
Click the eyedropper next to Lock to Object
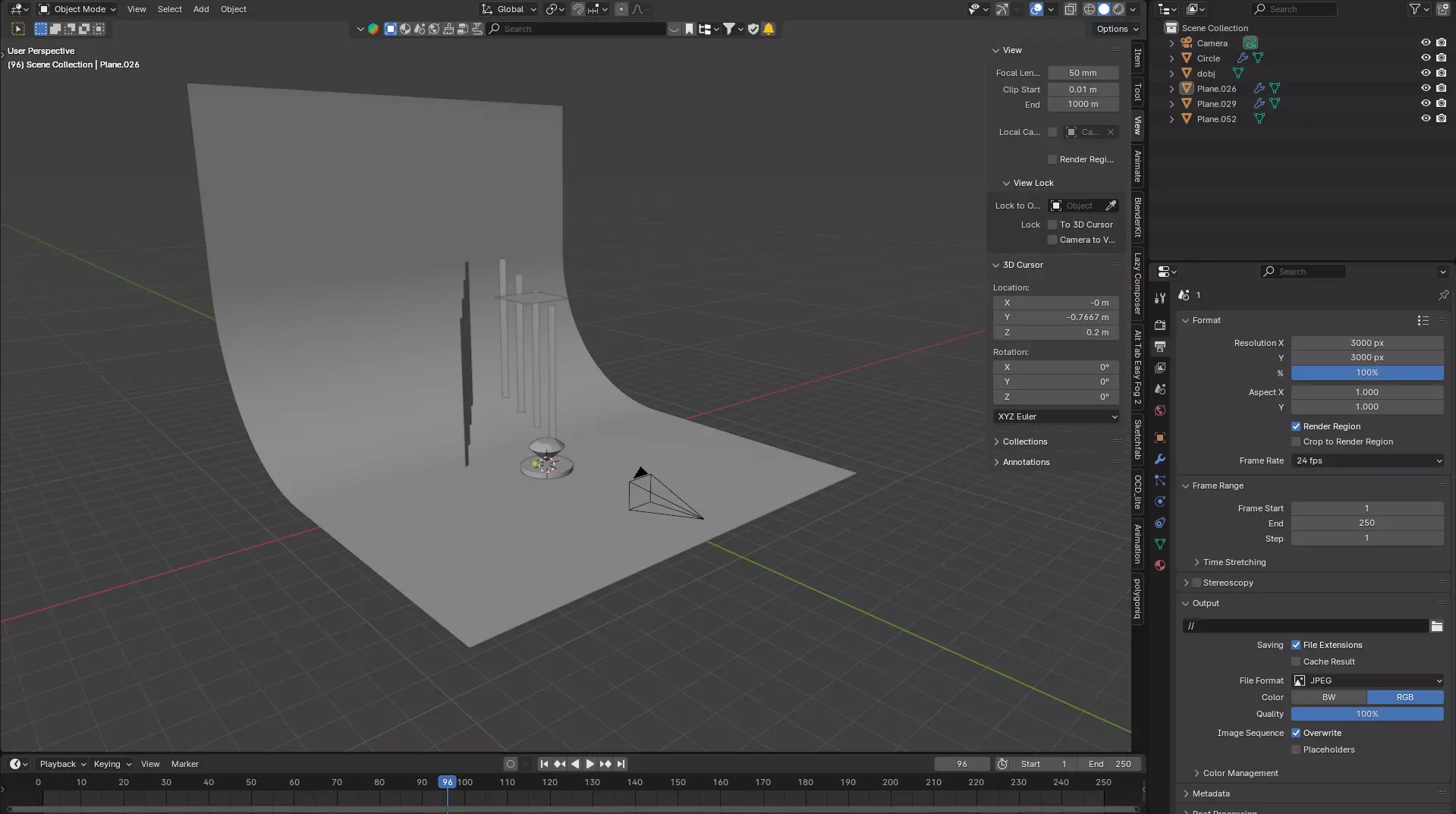(x=1111, y=206)
